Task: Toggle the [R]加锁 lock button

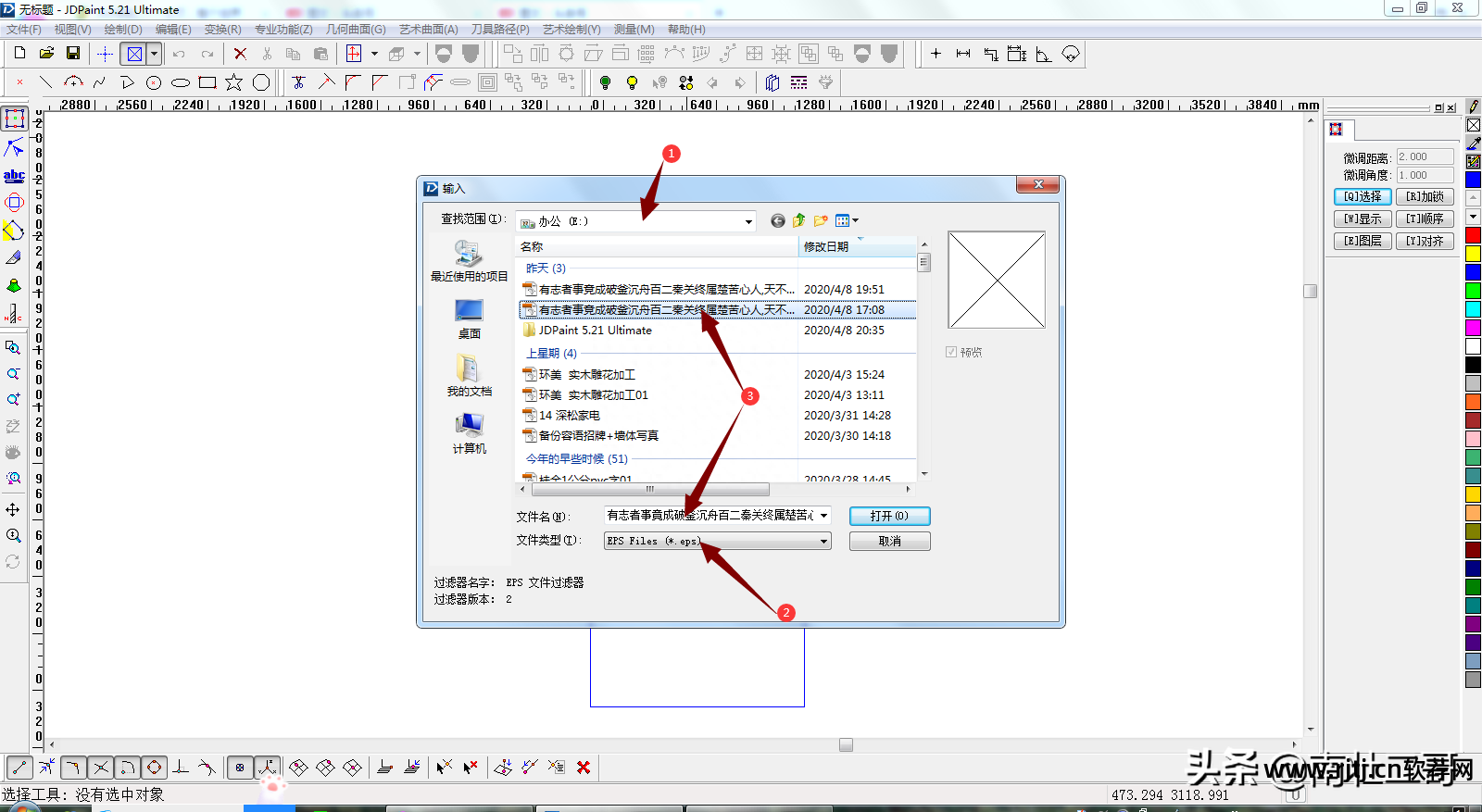Action: [1425, 196]
